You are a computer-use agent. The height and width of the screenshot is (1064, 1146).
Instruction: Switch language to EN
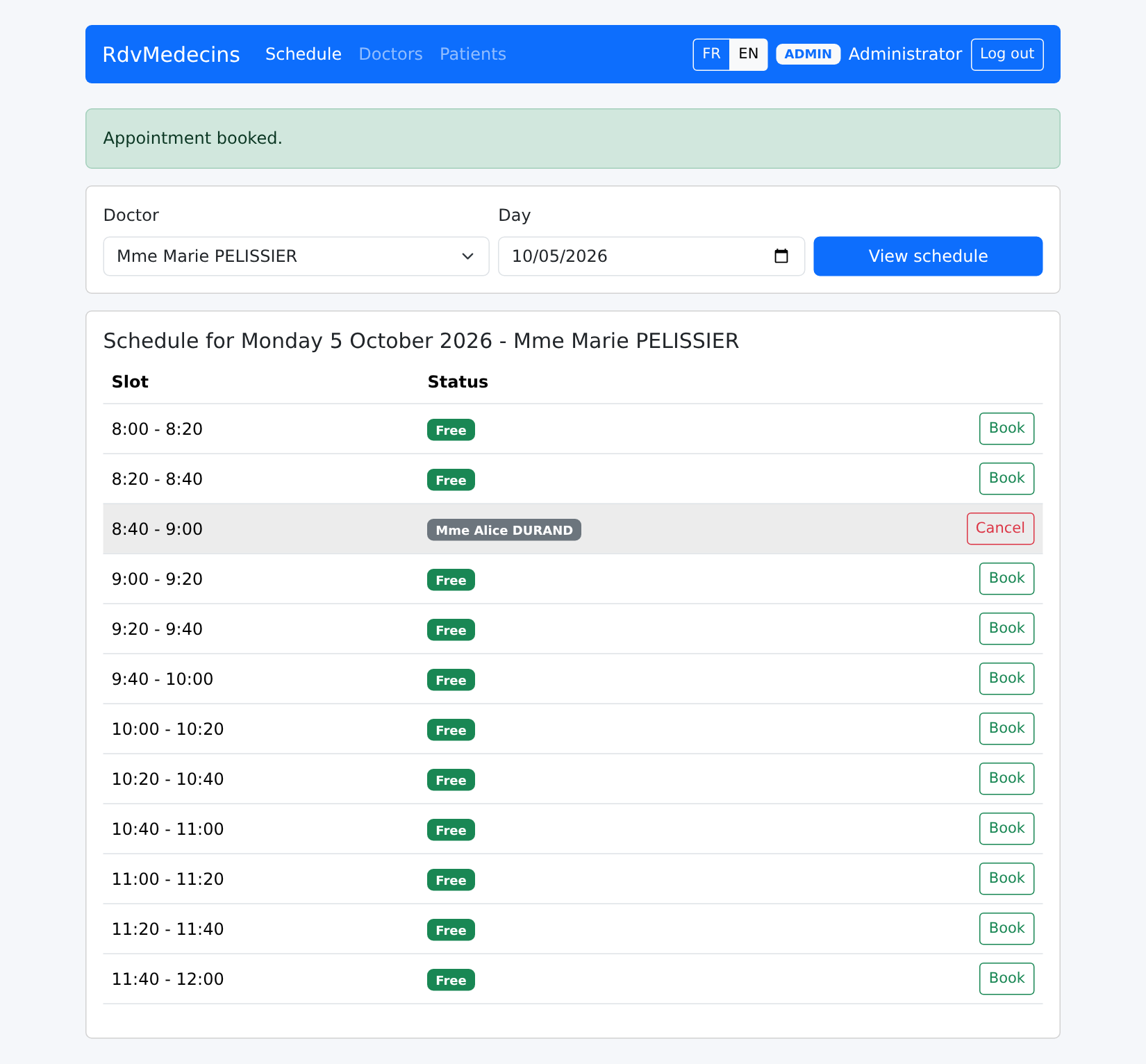748,54
